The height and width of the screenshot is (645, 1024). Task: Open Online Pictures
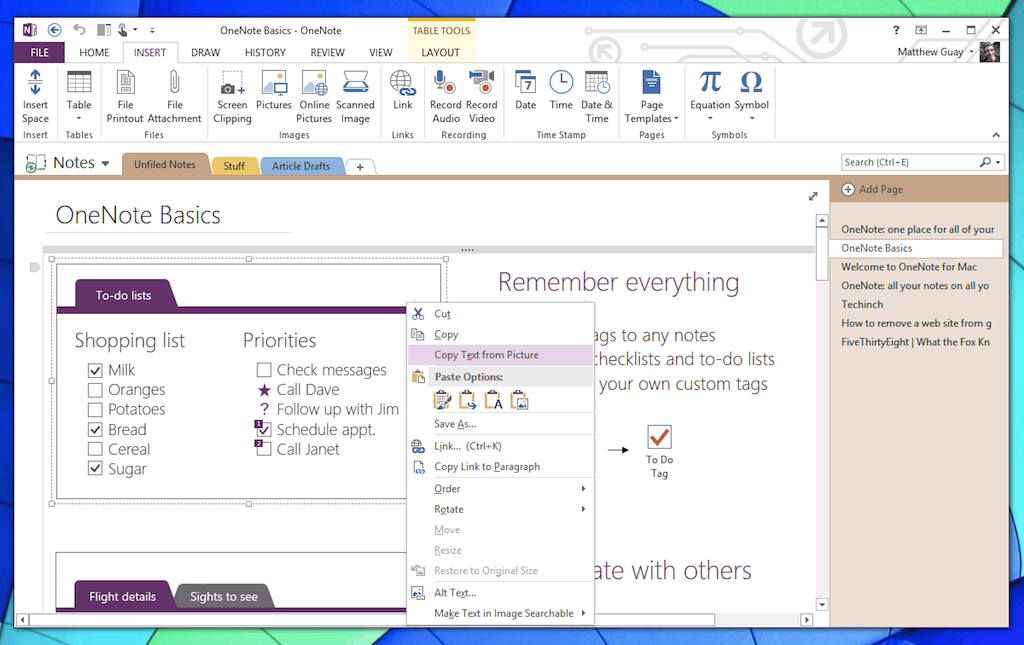(314, 96)
